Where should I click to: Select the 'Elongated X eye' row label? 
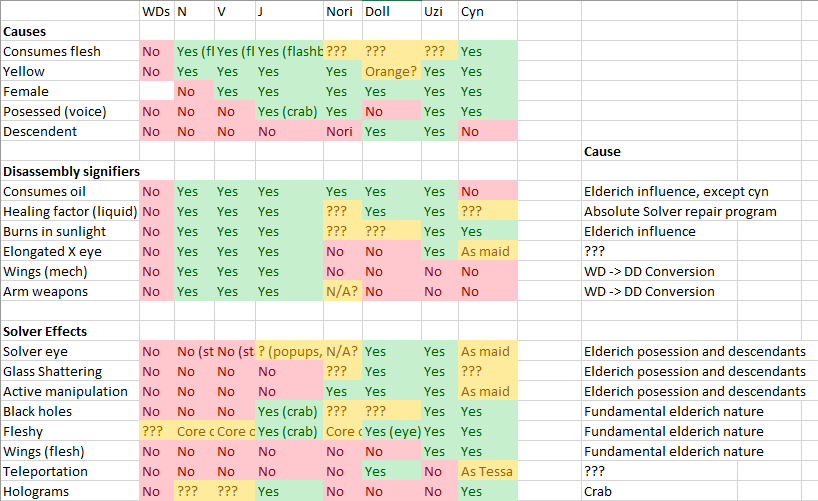(70, 252)
